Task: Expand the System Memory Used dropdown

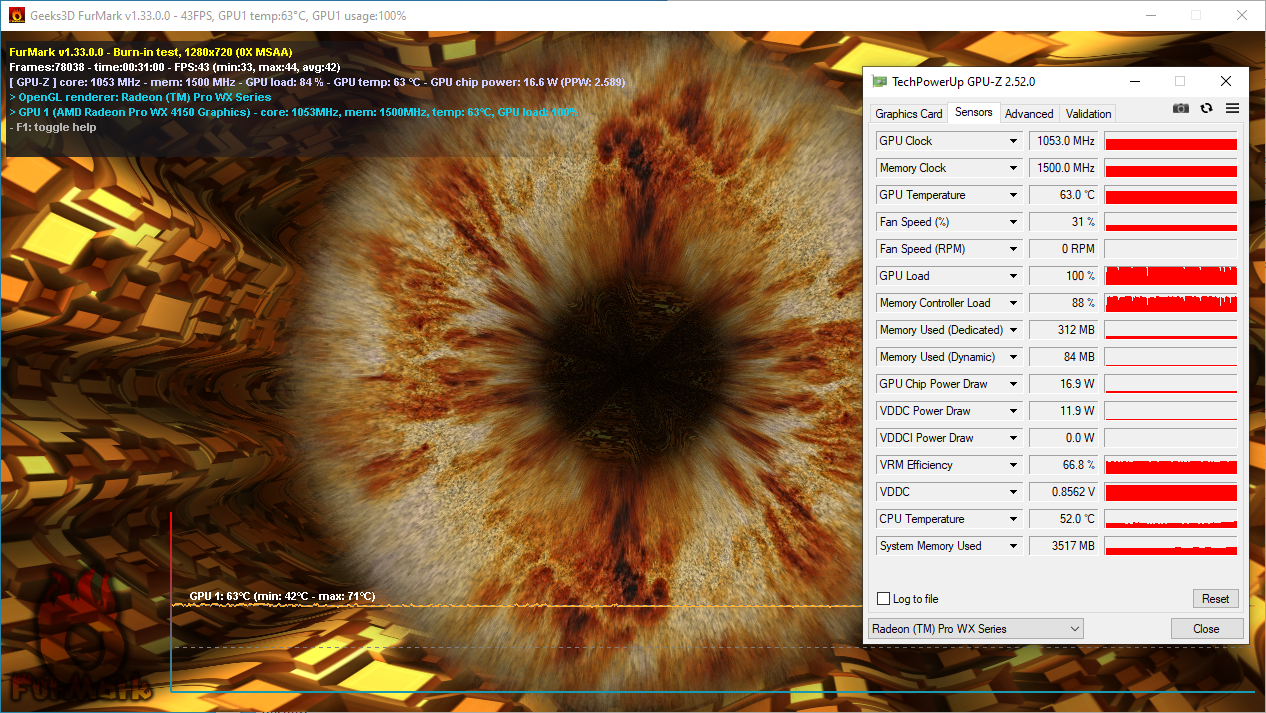Action: click(x=1013, y=546)
